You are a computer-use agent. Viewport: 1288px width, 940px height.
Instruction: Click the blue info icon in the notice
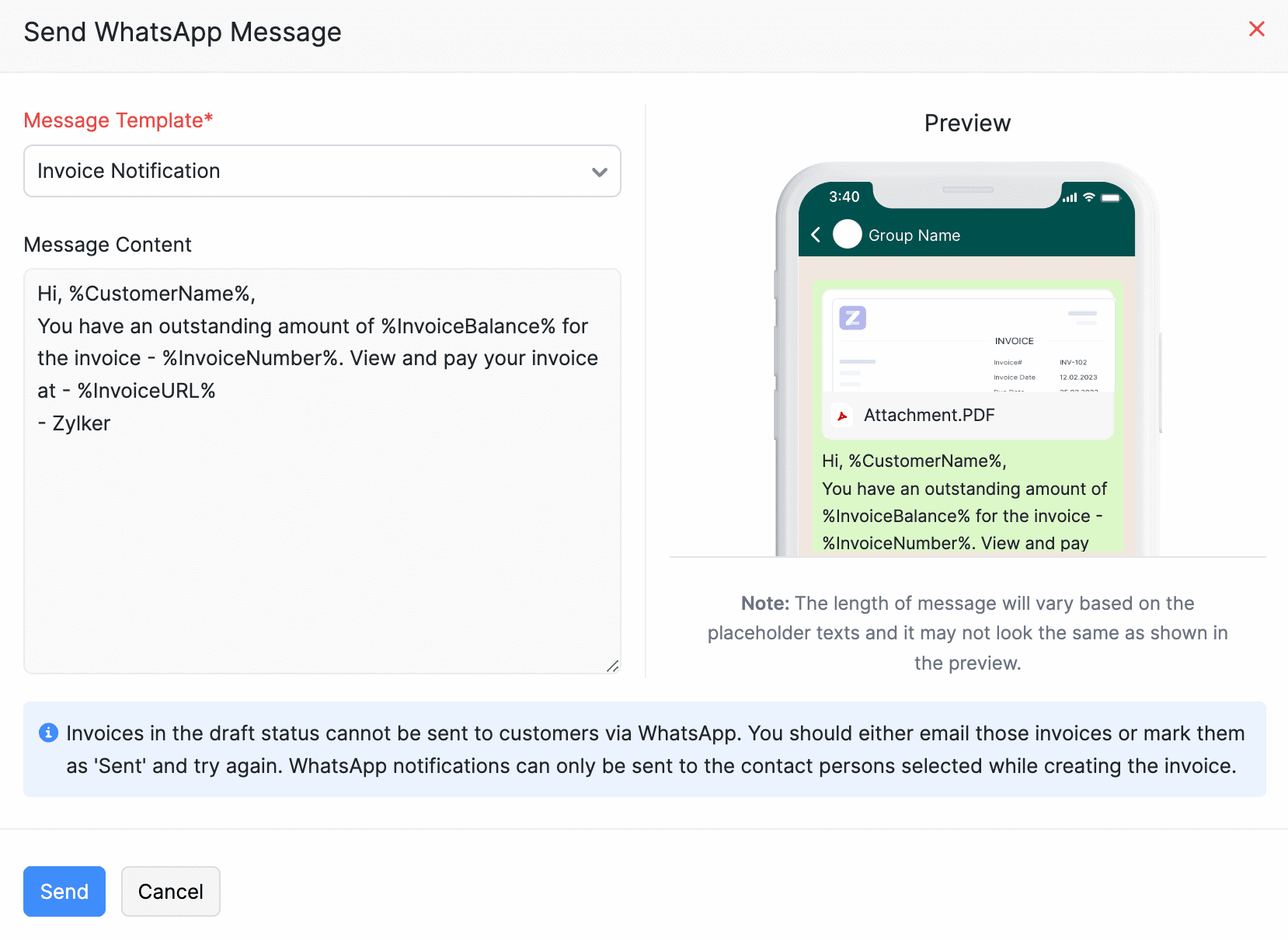click(48, 733)
